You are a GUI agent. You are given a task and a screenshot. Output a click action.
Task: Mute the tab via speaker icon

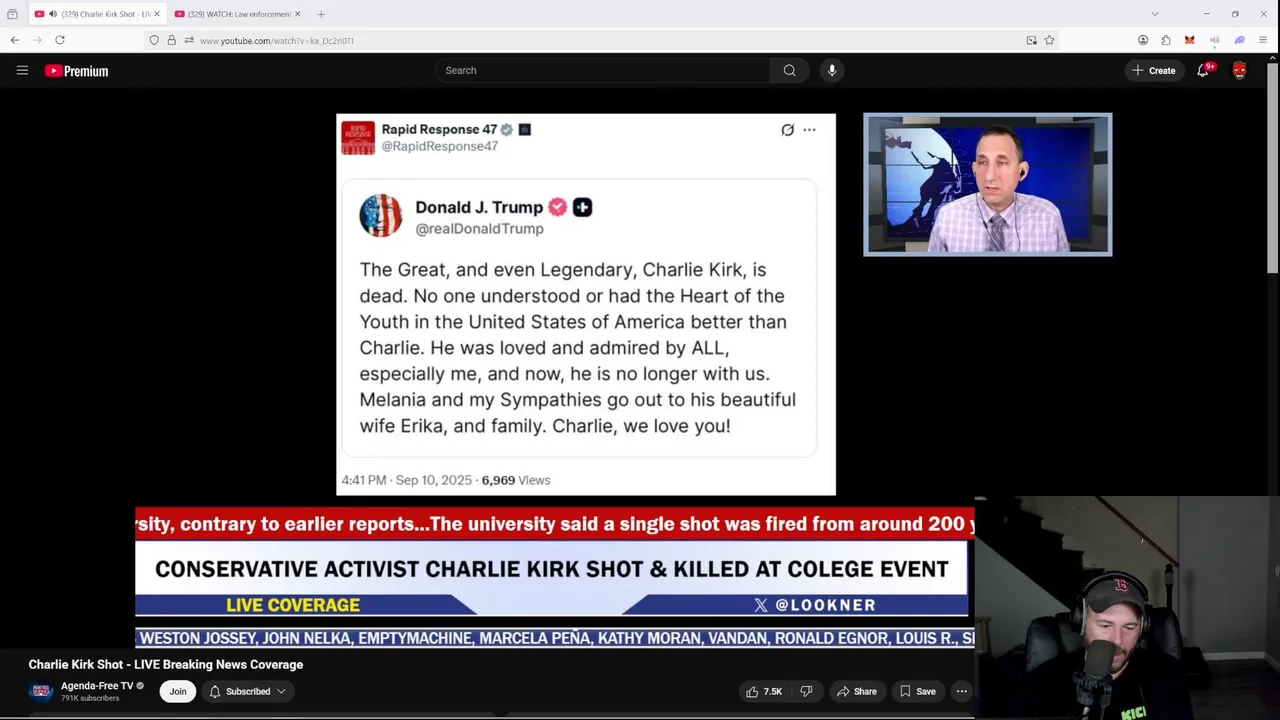52,14
